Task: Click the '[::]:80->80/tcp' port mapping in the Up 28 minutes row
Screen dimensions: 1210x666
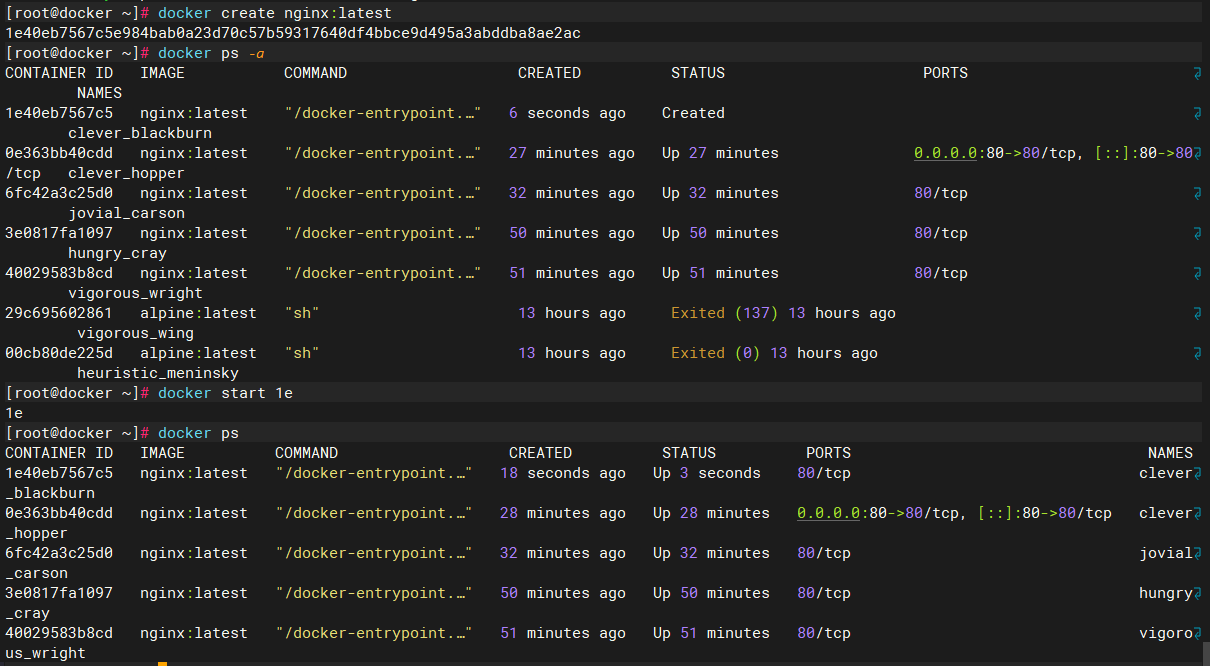Action: [x=1044, y=513]
